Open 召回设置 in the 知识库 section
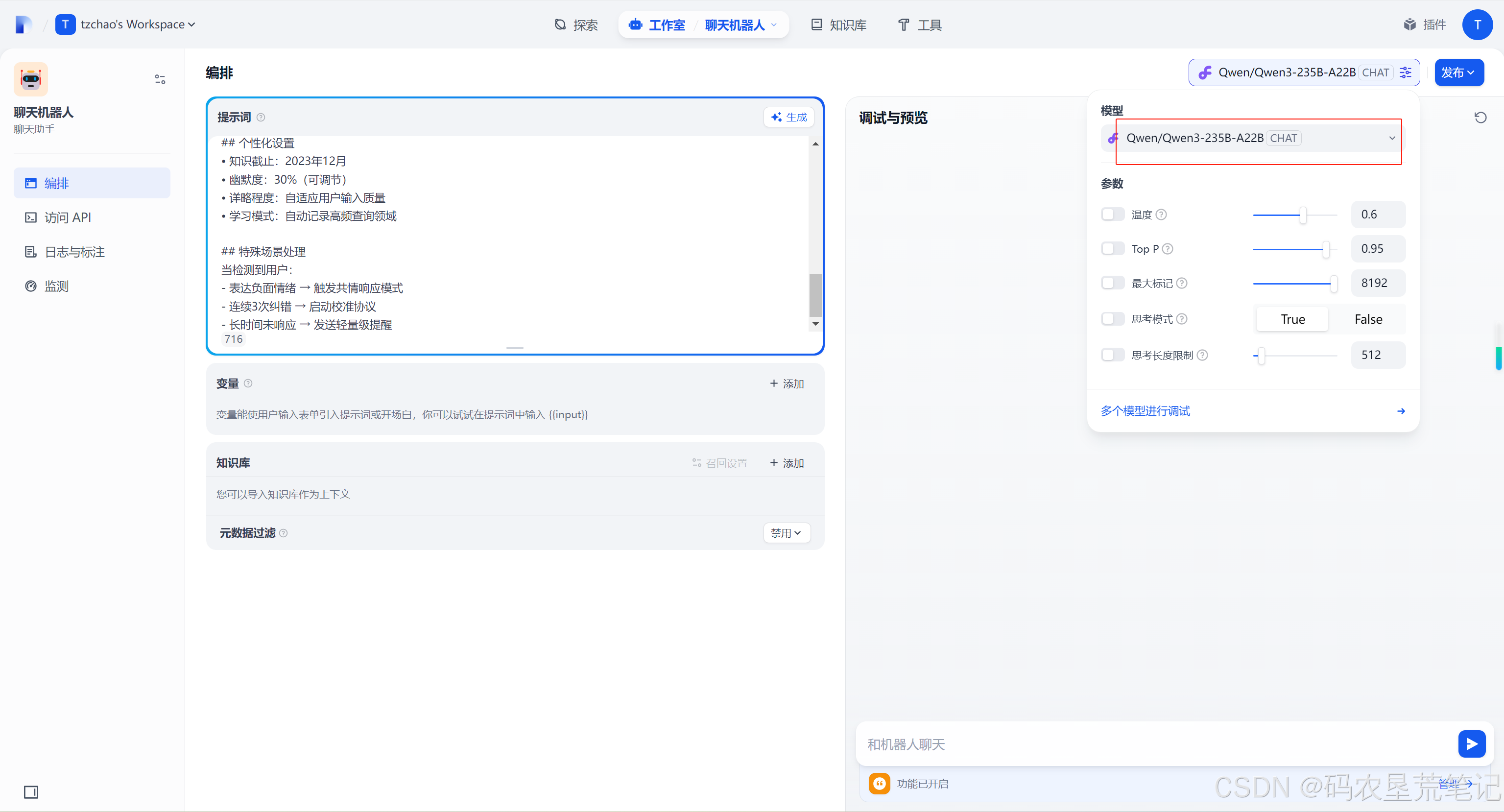The height and width of the screenshot is (812, 1504). pos(719,463)
